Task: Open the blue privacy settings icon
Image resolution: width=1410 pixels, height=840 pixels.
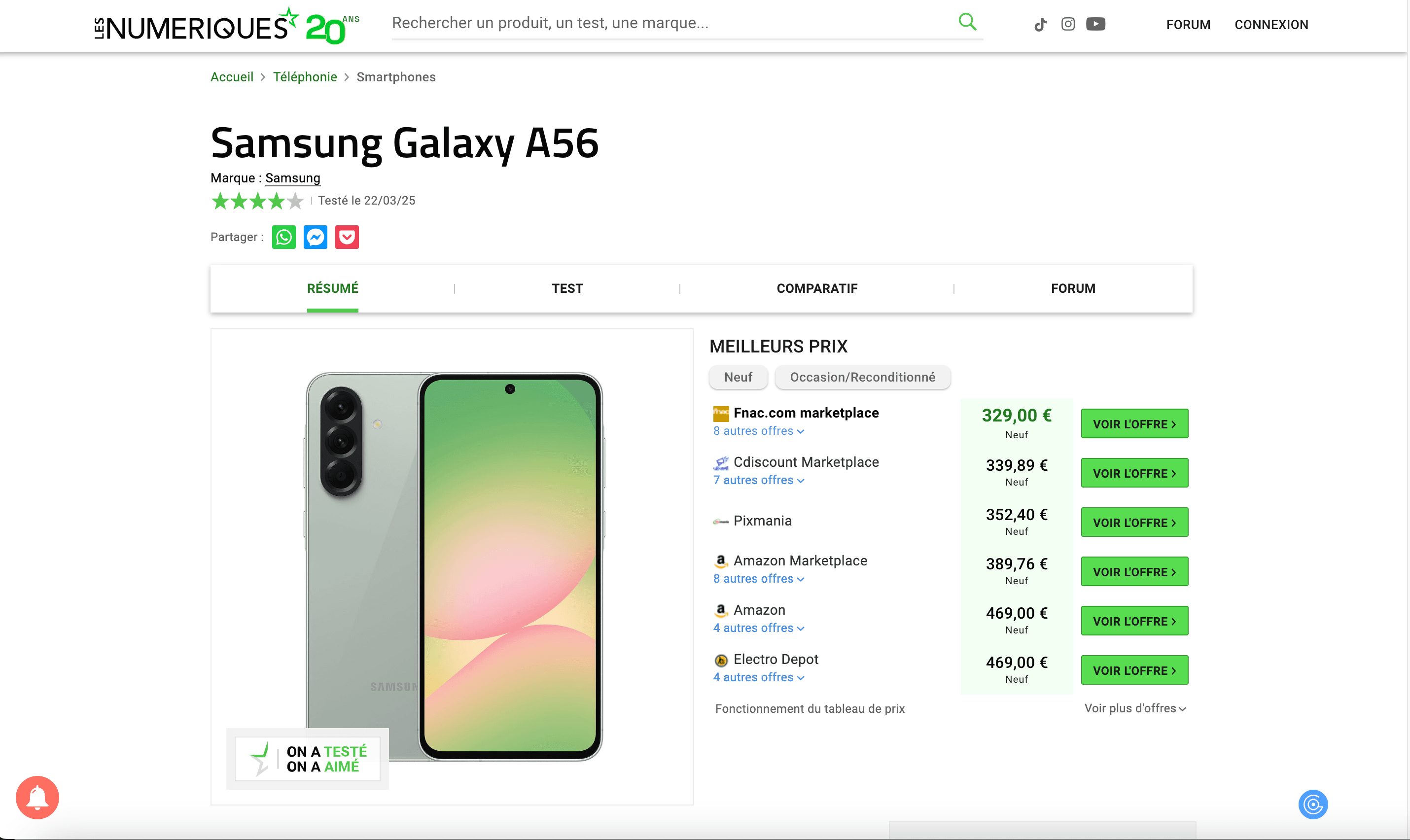Action: tap(1313, 804)
